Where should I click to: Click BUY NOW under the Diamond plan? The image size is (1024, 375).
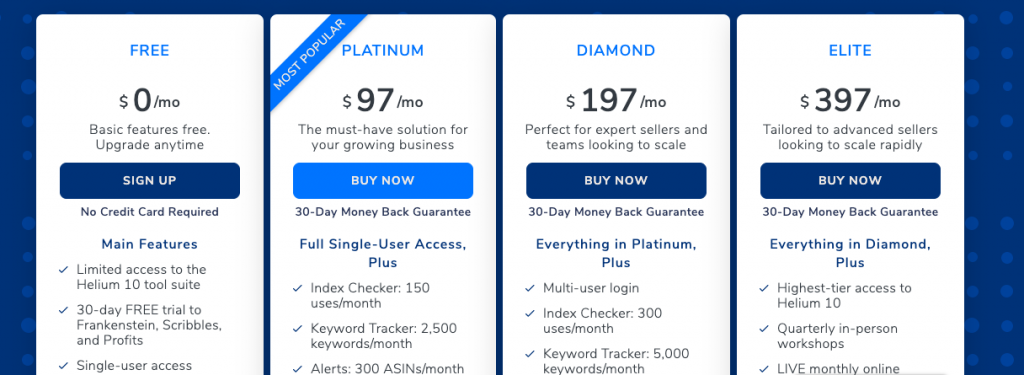616,180
